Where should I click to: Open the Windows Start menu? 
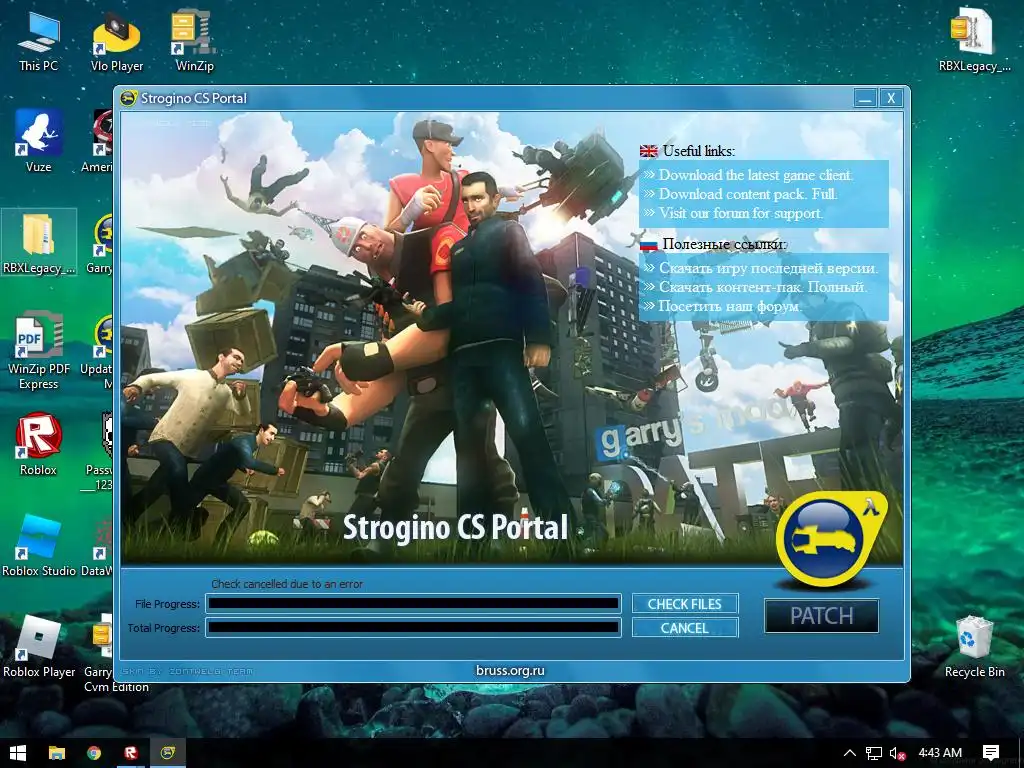pyautogui.click(x=18, y=753)
